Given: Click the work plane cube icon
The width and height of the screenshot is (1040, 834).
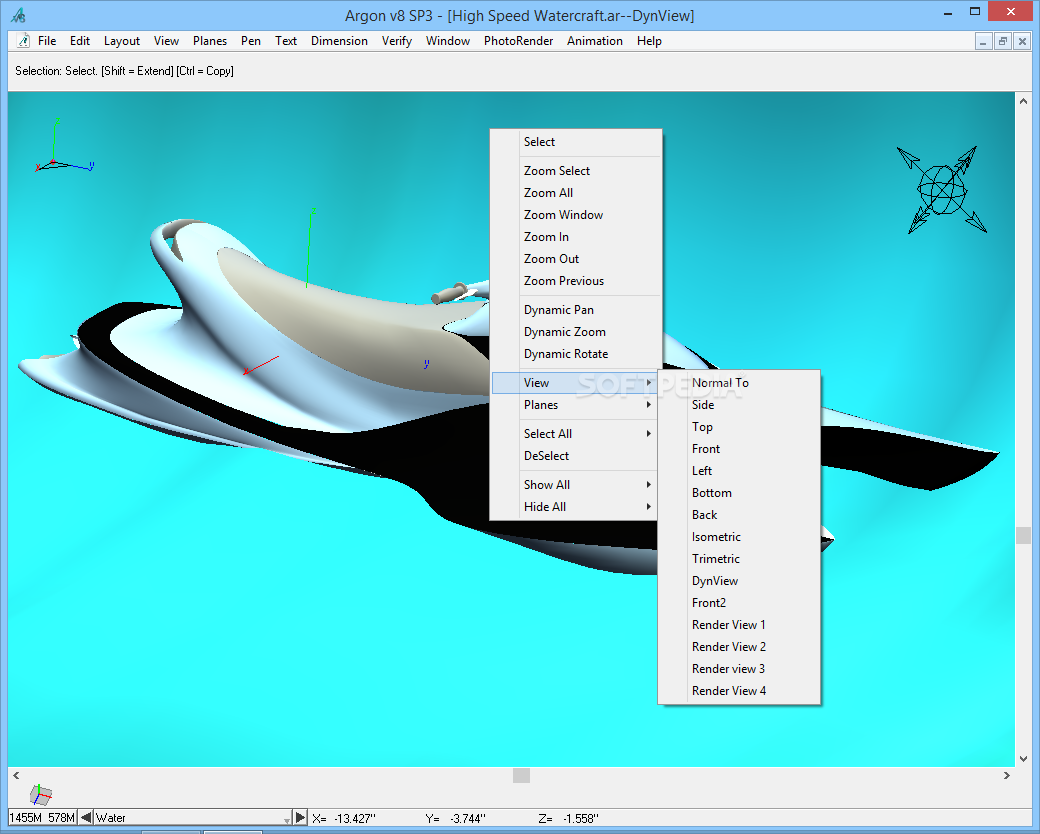Looking at the screenshot, I should (40, 794).
